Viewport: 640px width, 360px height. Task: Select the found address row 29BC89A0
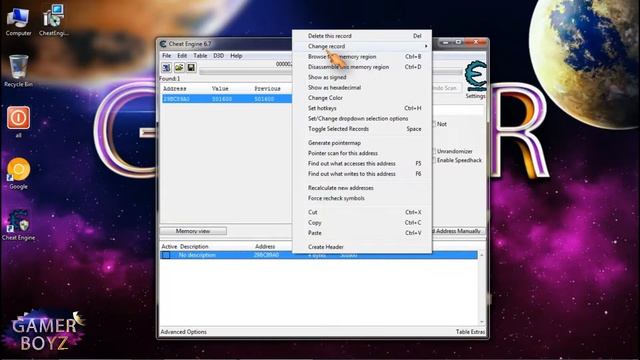tap(227, 99)
